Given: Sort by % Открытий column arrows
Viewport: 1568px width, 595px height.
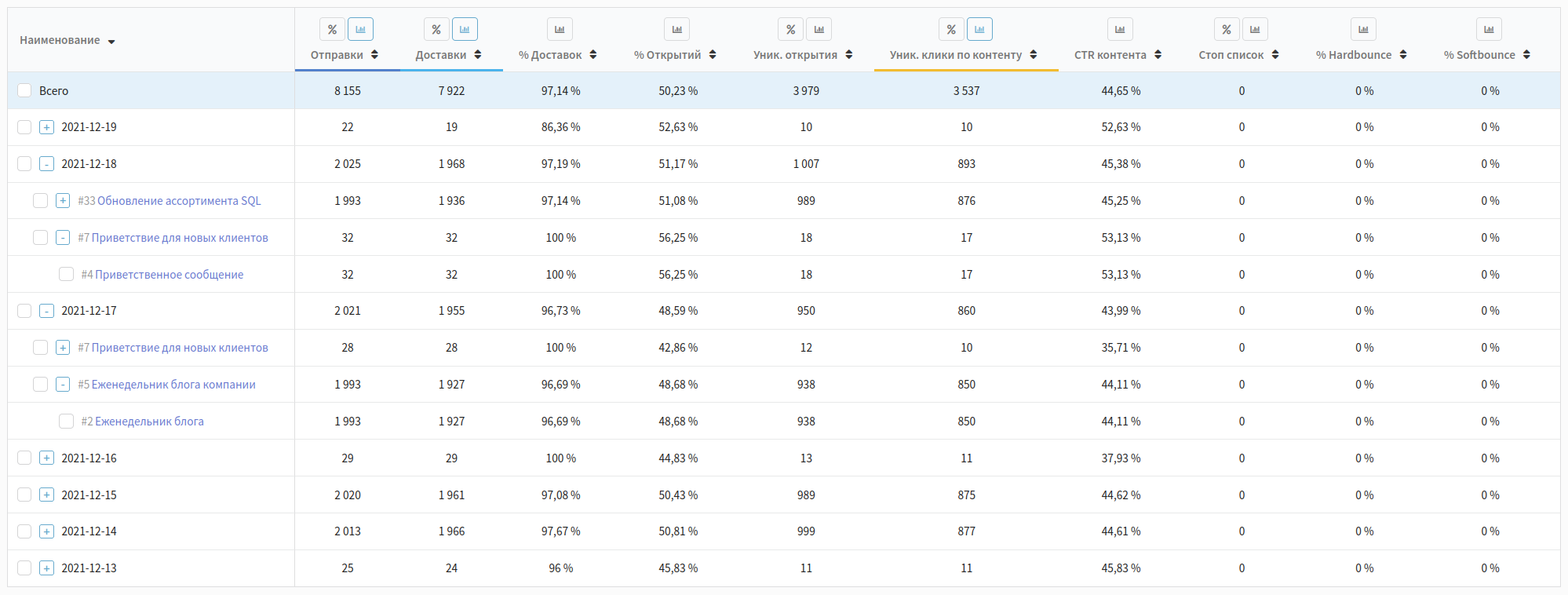Looking at the screenshot, I should (712, 55).
